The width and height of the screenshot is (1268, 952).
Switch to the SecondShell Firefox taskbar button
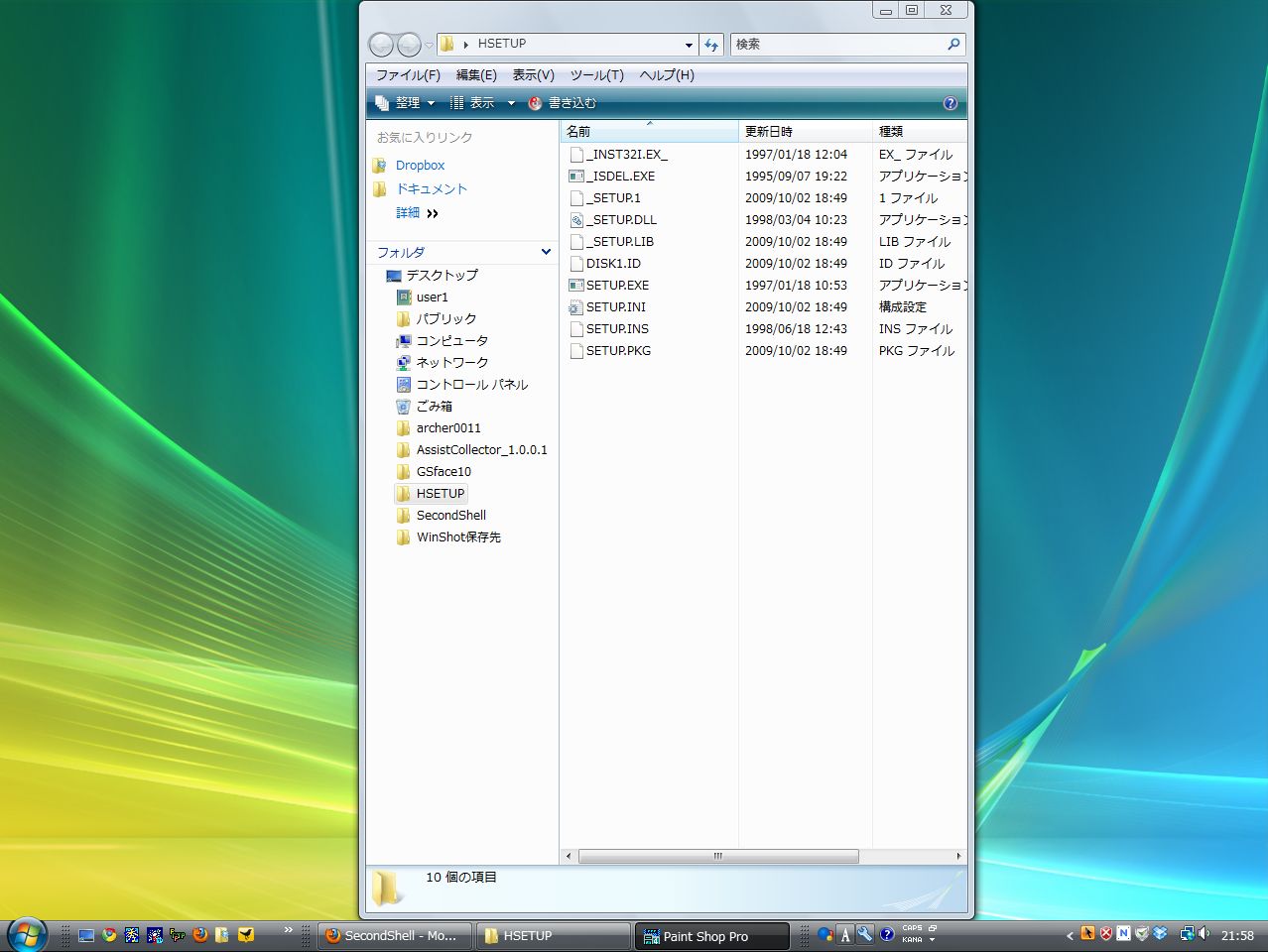396,935
